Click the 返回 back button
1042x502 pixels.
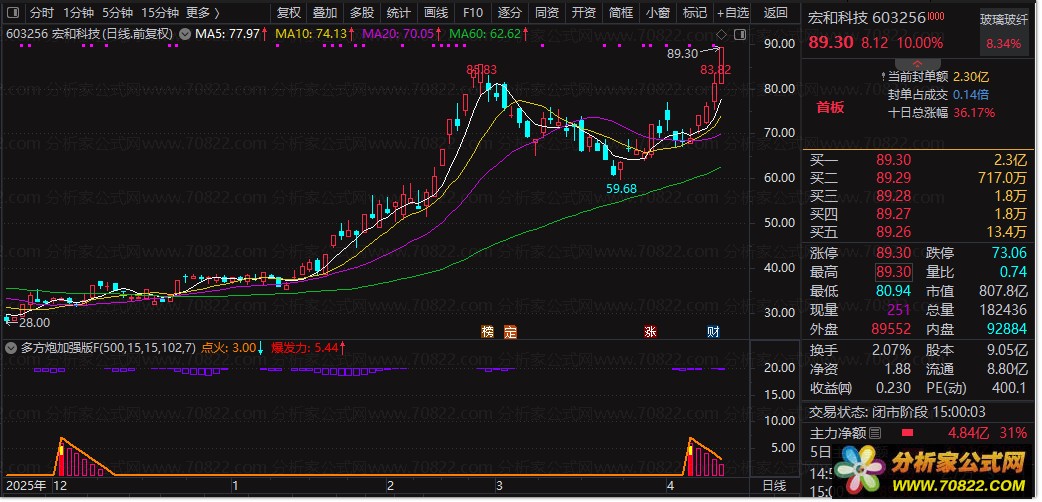tap(775, 13)
